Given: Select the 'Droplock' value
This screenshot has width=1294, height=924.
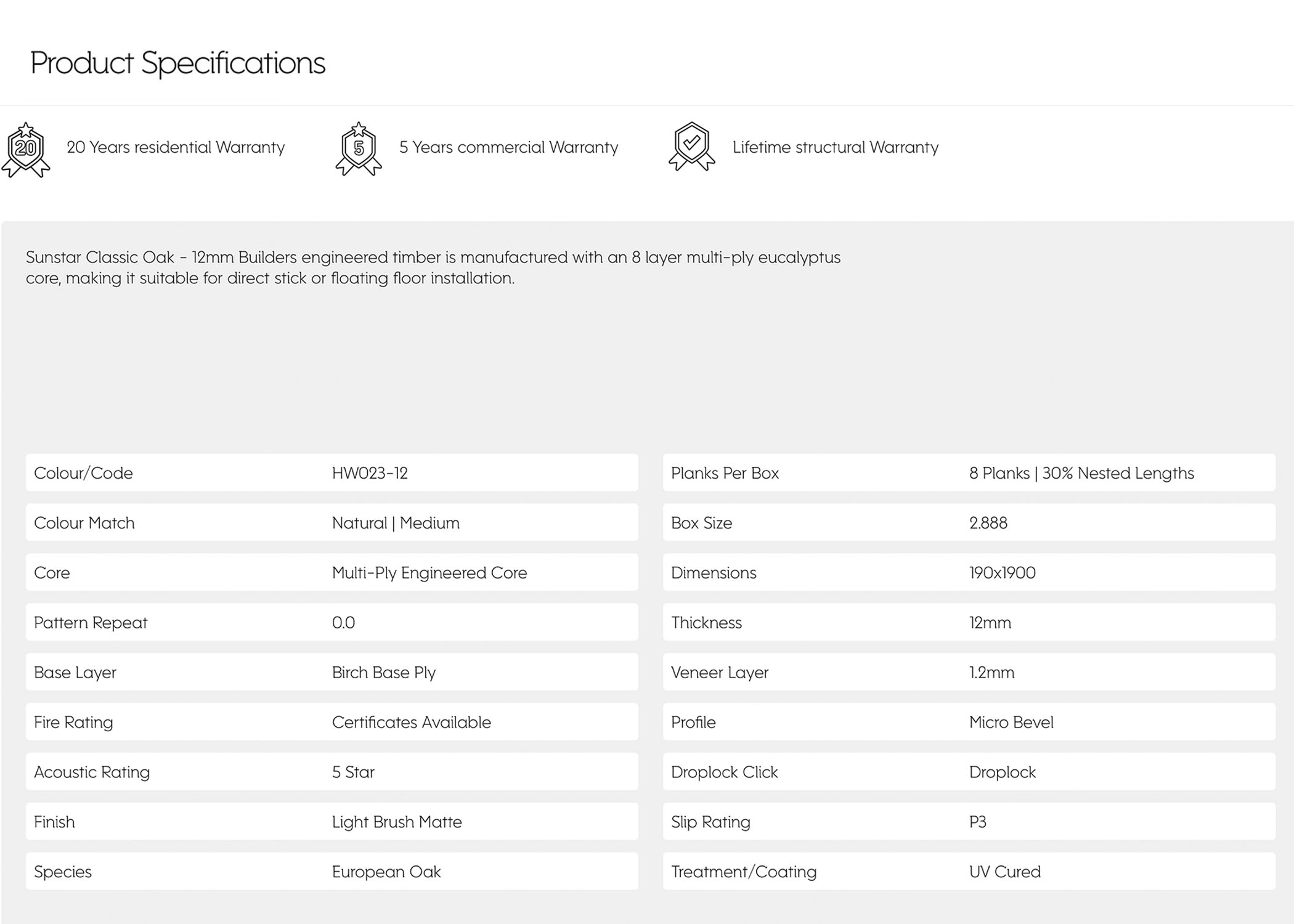Looking at the screenshot, I should (x=1003, y=772).
